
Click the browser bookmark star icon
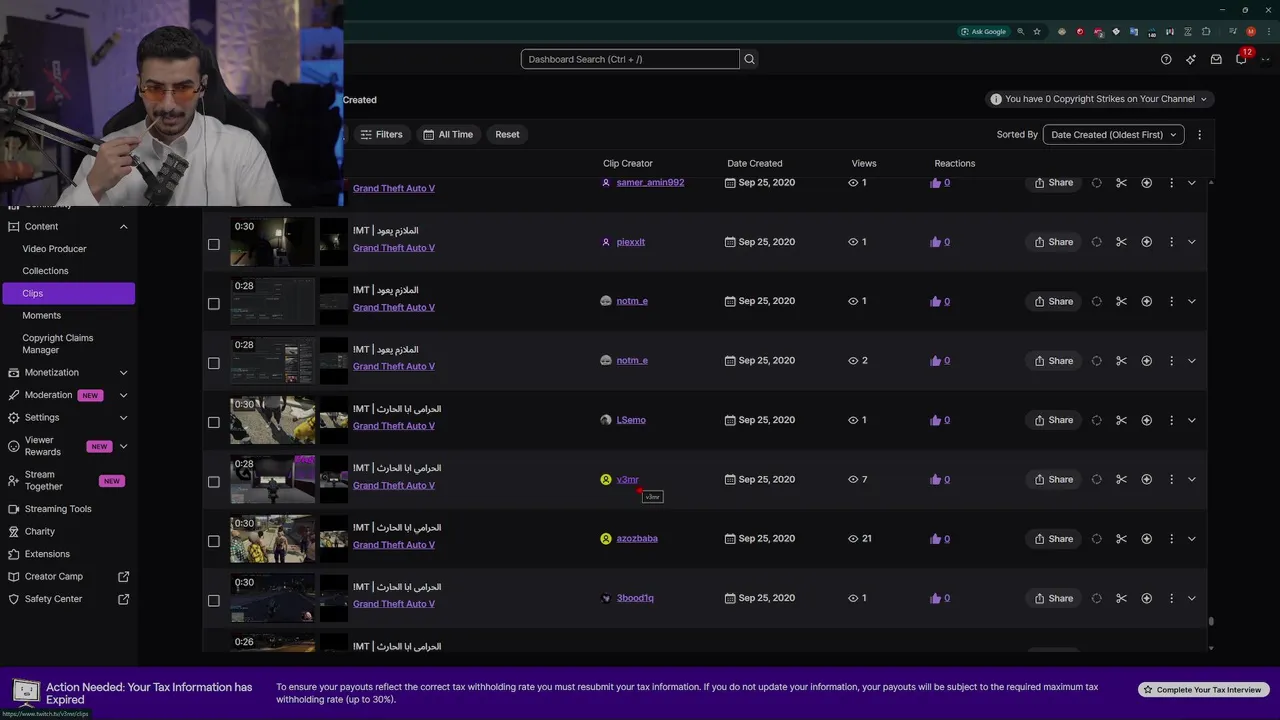1037,32
